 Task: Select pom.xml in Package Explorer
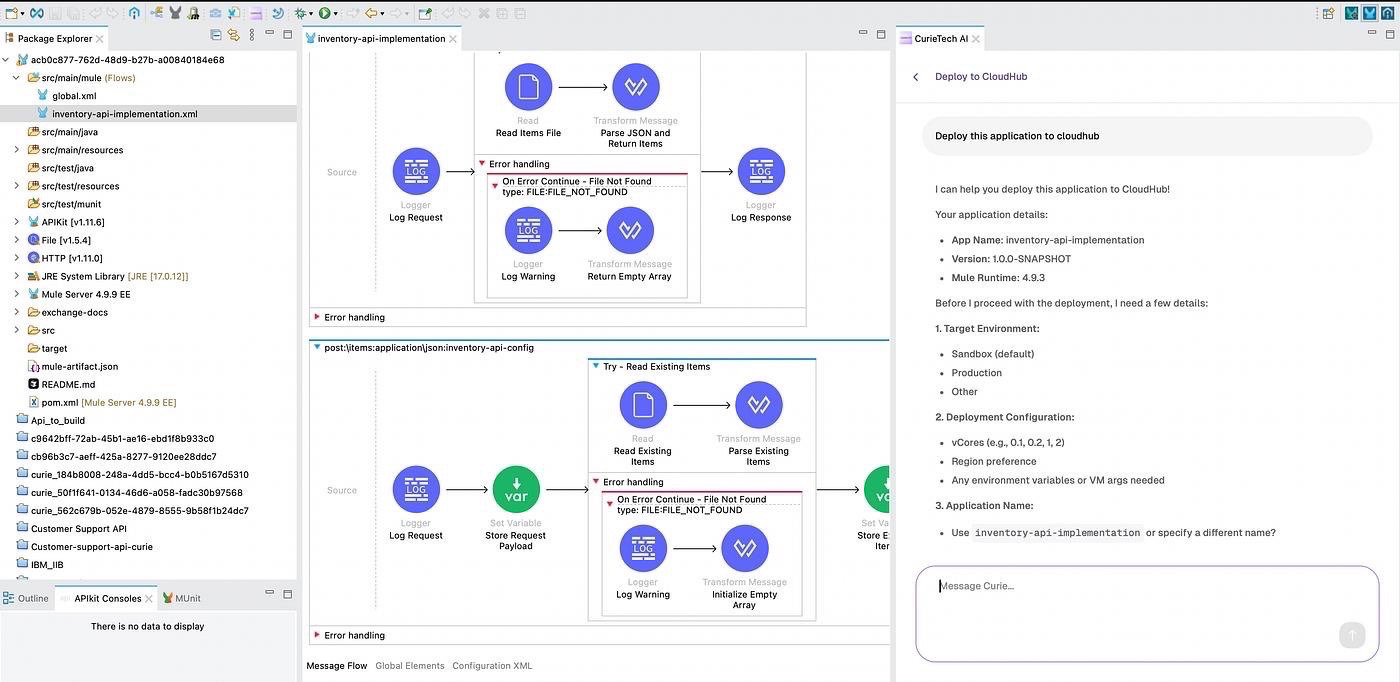(x=102, y=402)
